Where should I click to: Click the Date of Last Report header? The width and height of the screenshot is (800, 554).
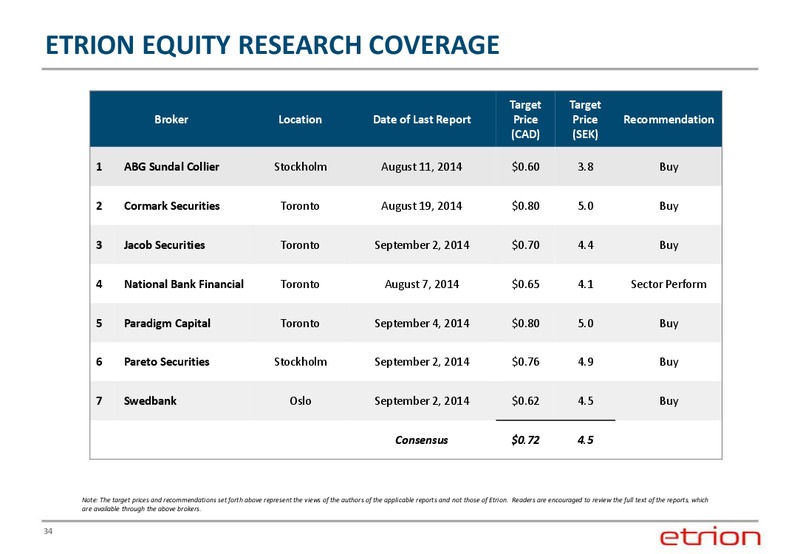pyautogui.click(x=422, y=119)
